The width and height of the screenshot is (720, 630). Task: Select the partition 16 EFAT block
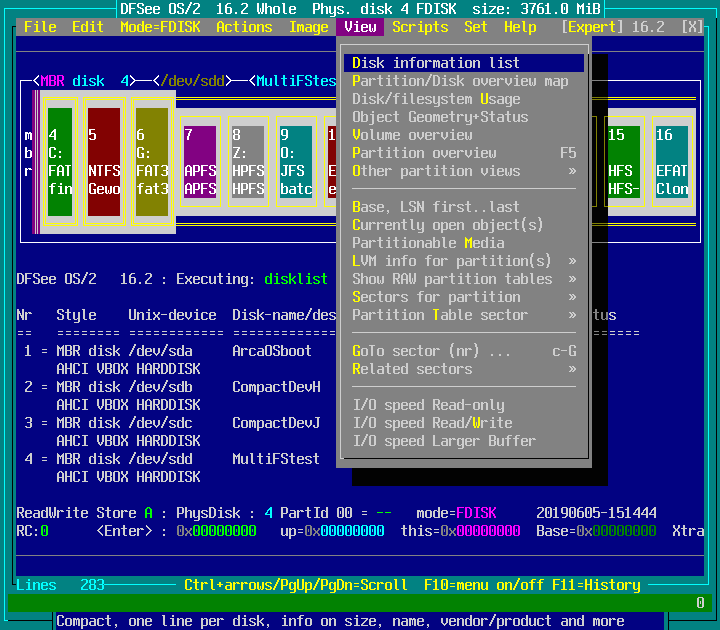point(671,161)
